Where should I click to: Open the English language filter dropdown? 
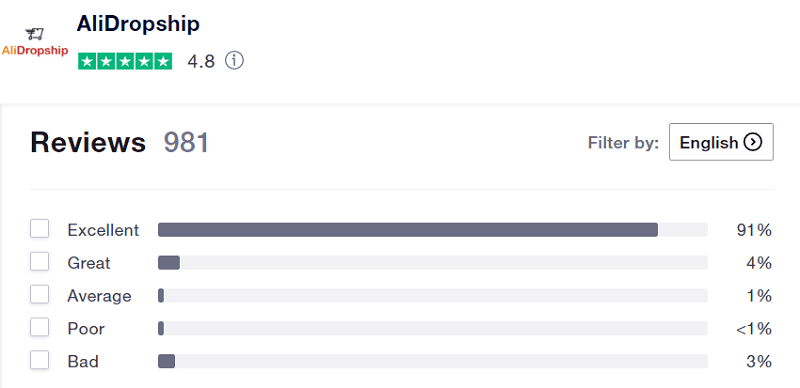click(x=721, y=142)
